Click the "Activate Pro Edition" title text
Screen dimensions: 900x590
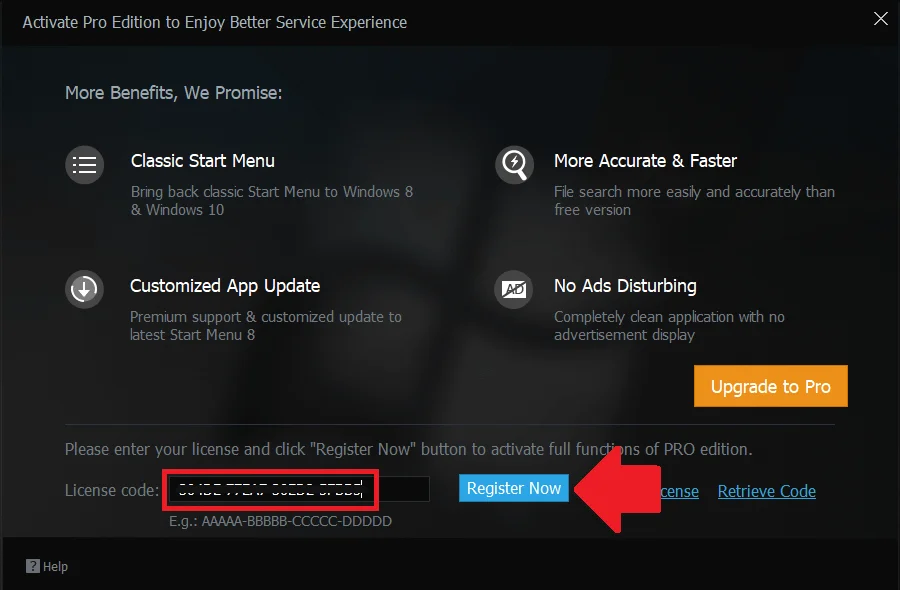pyautogui.click(x=215, y=22)
